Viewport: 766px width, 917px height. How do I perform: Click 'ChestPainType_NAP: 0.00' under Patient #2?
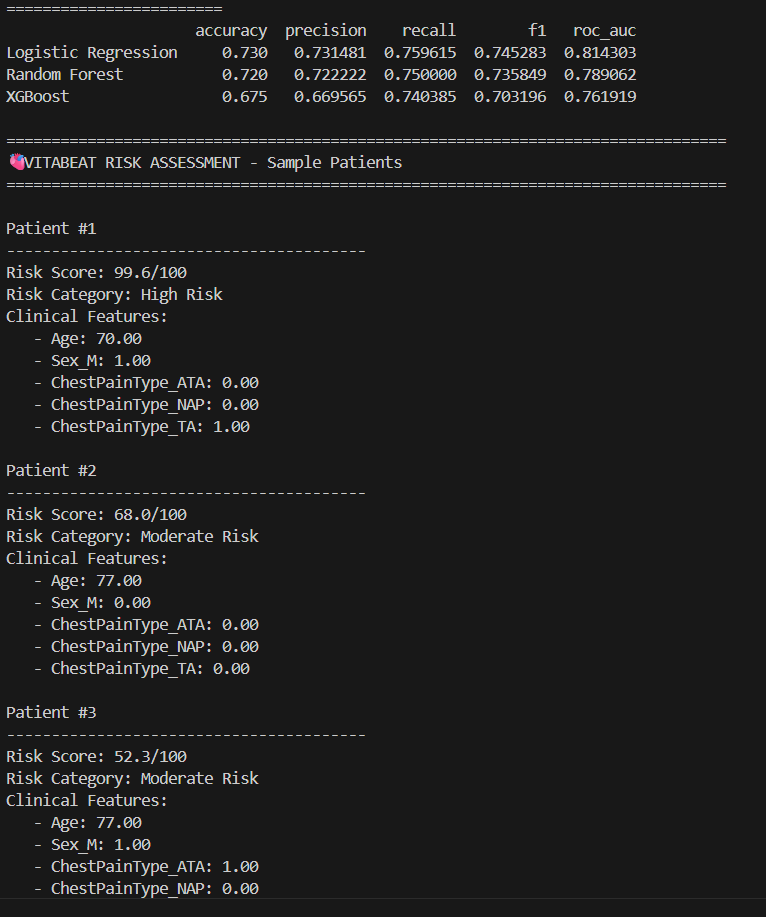[146, 647]
